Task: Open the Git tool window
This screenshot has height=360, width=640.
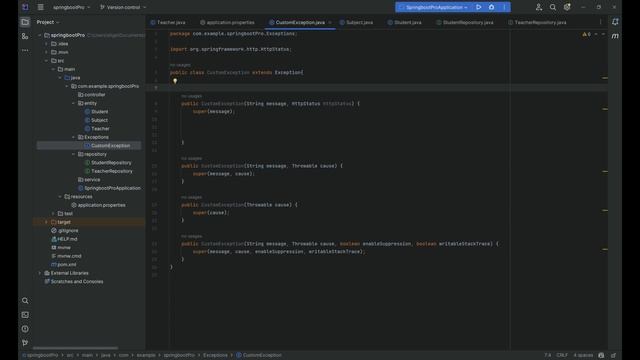Action: click(x=25, y=343)
